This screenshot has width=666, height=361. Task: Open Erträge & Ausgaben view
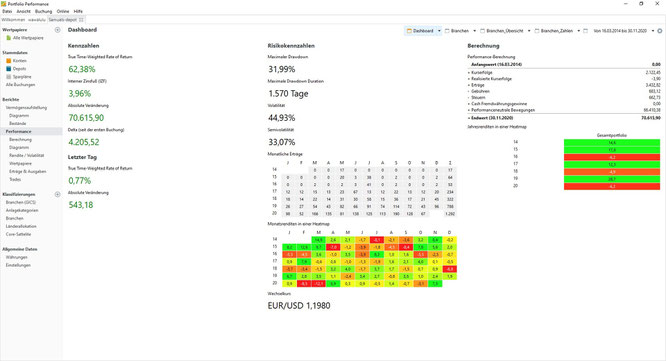pyautogui.click(x=28, y=171)
